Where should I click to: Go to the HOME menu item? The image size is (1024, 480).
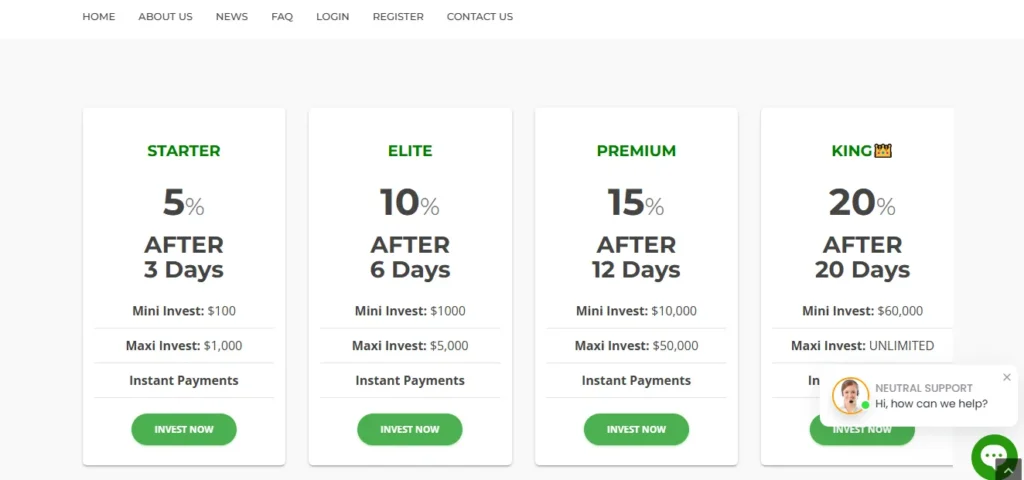click(x=99, y=17)
